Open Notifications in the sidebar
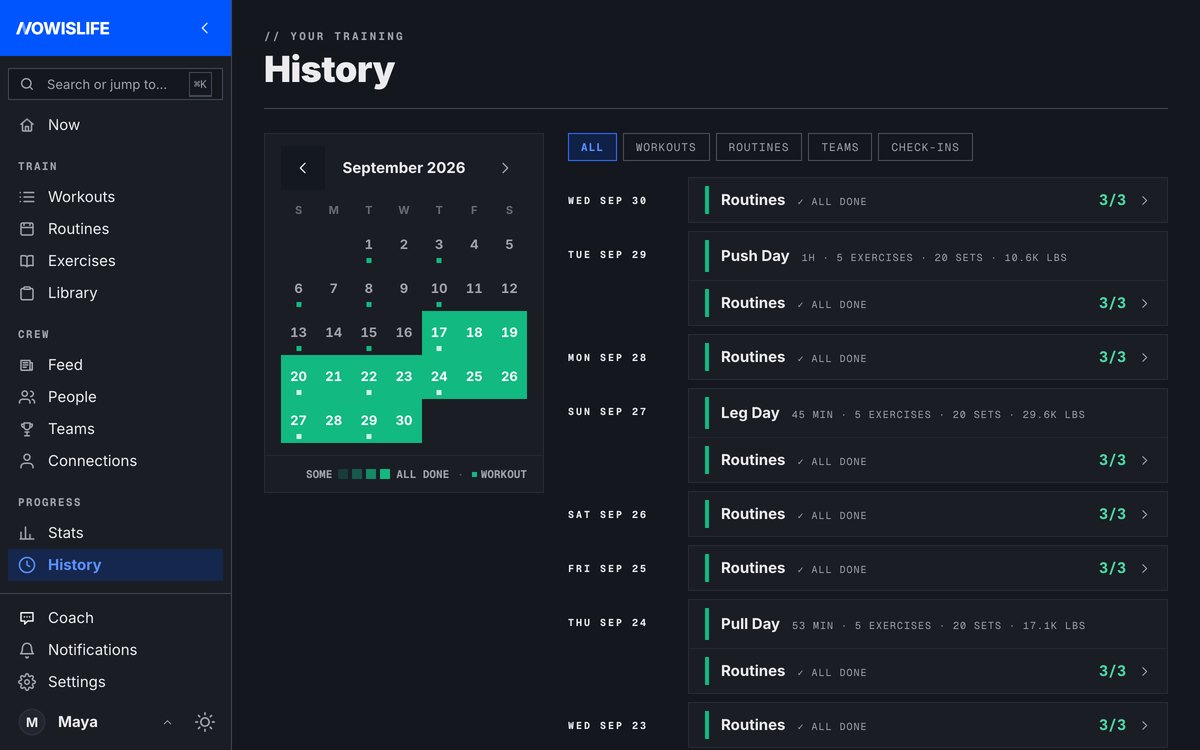Image resolution: width=1200 pixels, height=750 pixels. click(115, 650)
